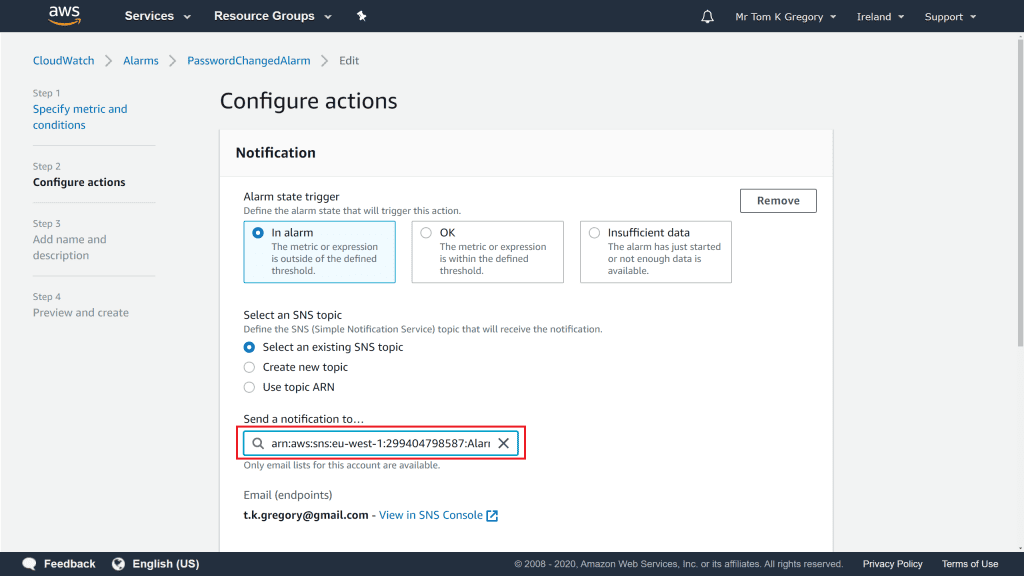Open Mr Tom K Gregory account menu
1024x576 pixels.
click(784, 17)
